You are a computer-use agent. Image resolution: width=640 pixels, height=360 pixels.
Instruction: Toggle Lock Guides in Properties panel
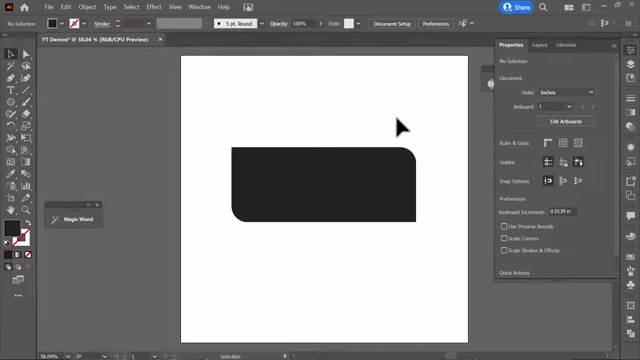coord(563,162)
